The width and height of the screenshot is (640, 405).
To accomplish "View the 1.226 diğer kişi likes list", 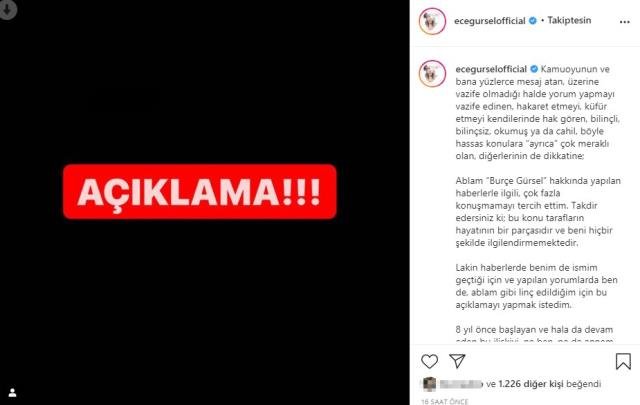I will point(531,384).
